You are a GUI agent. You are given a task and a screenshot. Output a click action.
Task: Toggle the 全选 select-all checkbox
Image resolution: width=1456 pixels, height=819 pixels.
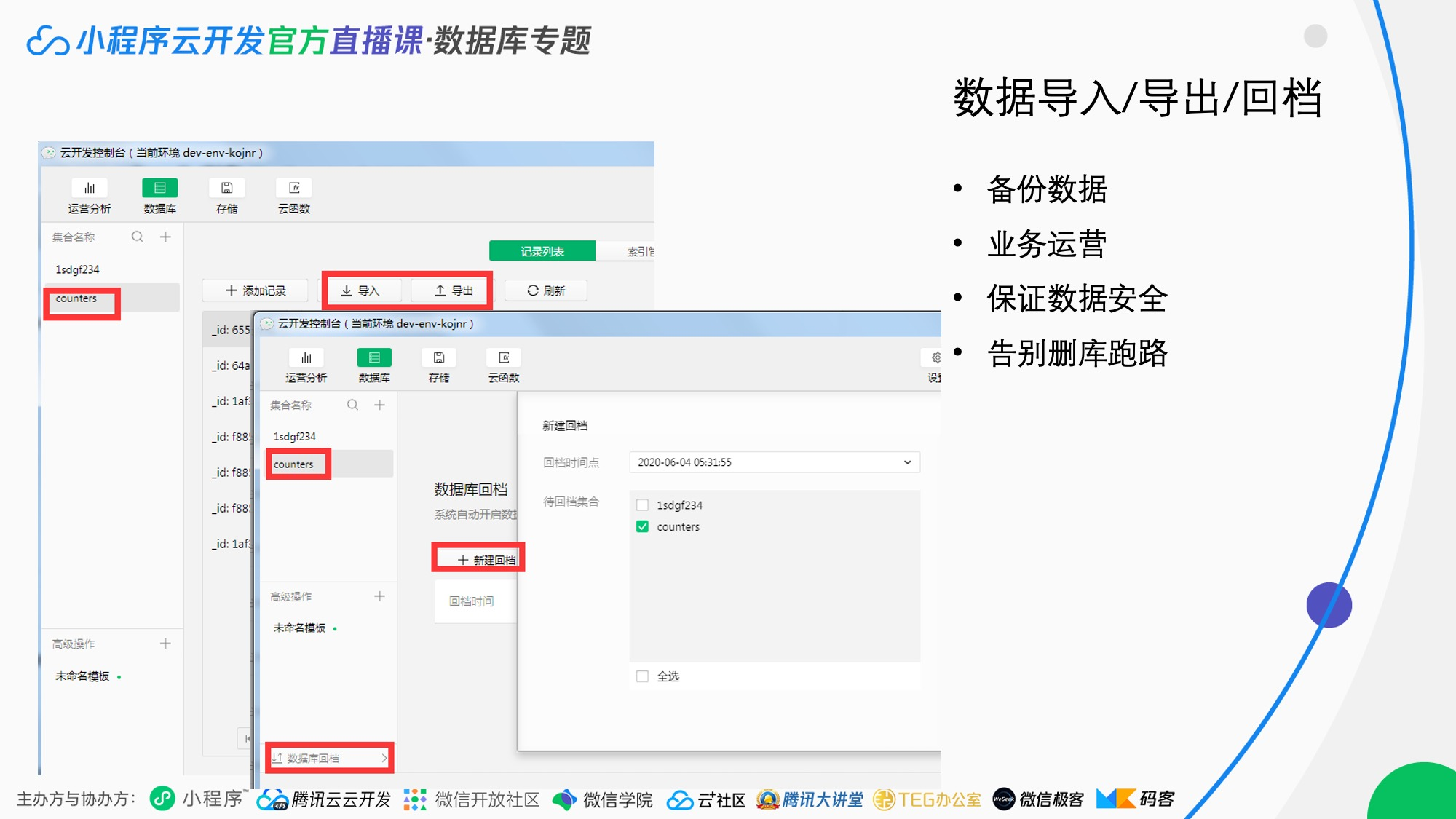642,676
